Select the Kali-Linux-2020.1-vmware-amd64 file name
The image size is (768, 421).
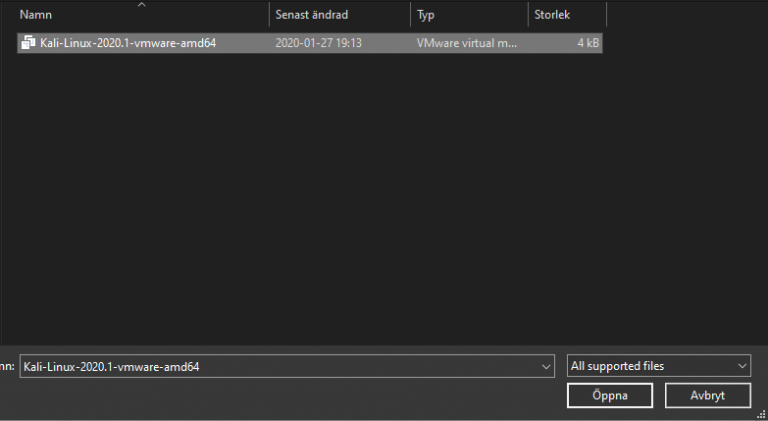pos(128,43)
